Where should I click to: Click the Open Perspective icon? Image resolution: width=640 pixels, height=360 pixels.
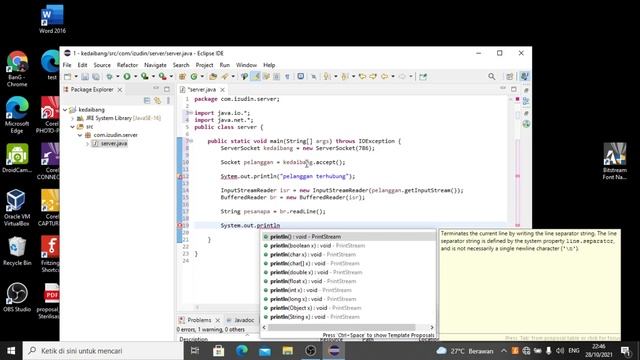coord(510,76)
